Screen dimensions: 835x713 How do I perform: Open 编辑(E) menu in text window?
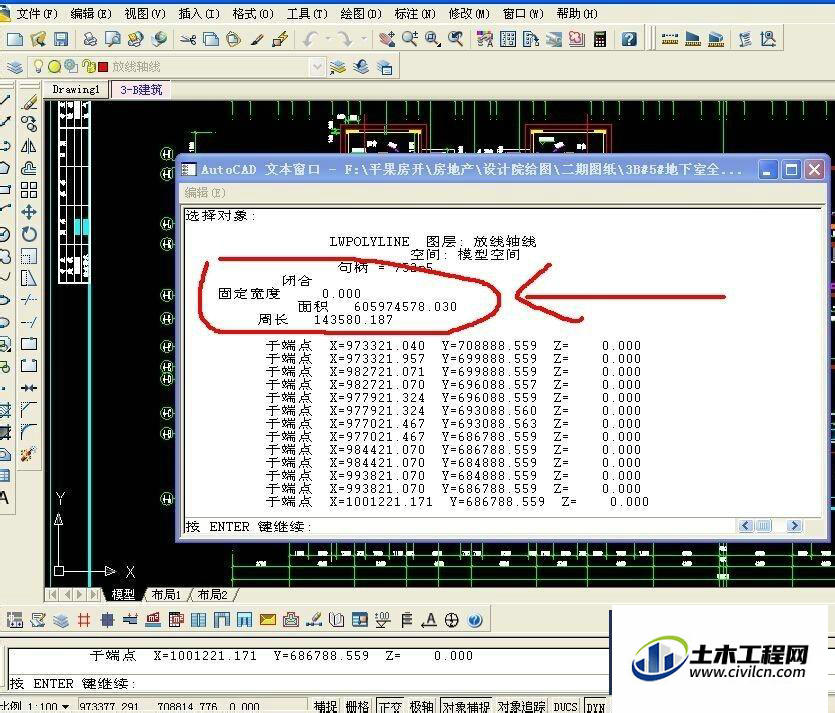pyautogui.click(x=204, y=193)
